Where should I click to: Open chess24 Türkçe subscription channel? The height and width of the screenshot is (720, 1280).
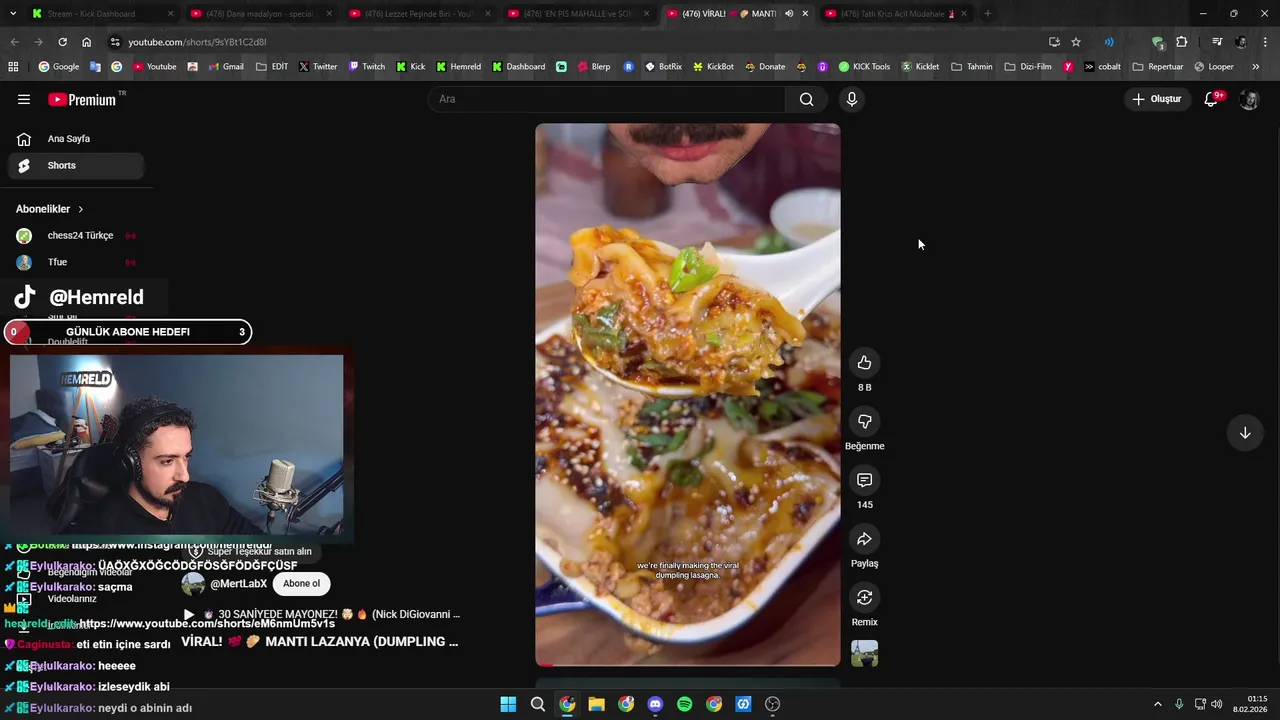76,236
